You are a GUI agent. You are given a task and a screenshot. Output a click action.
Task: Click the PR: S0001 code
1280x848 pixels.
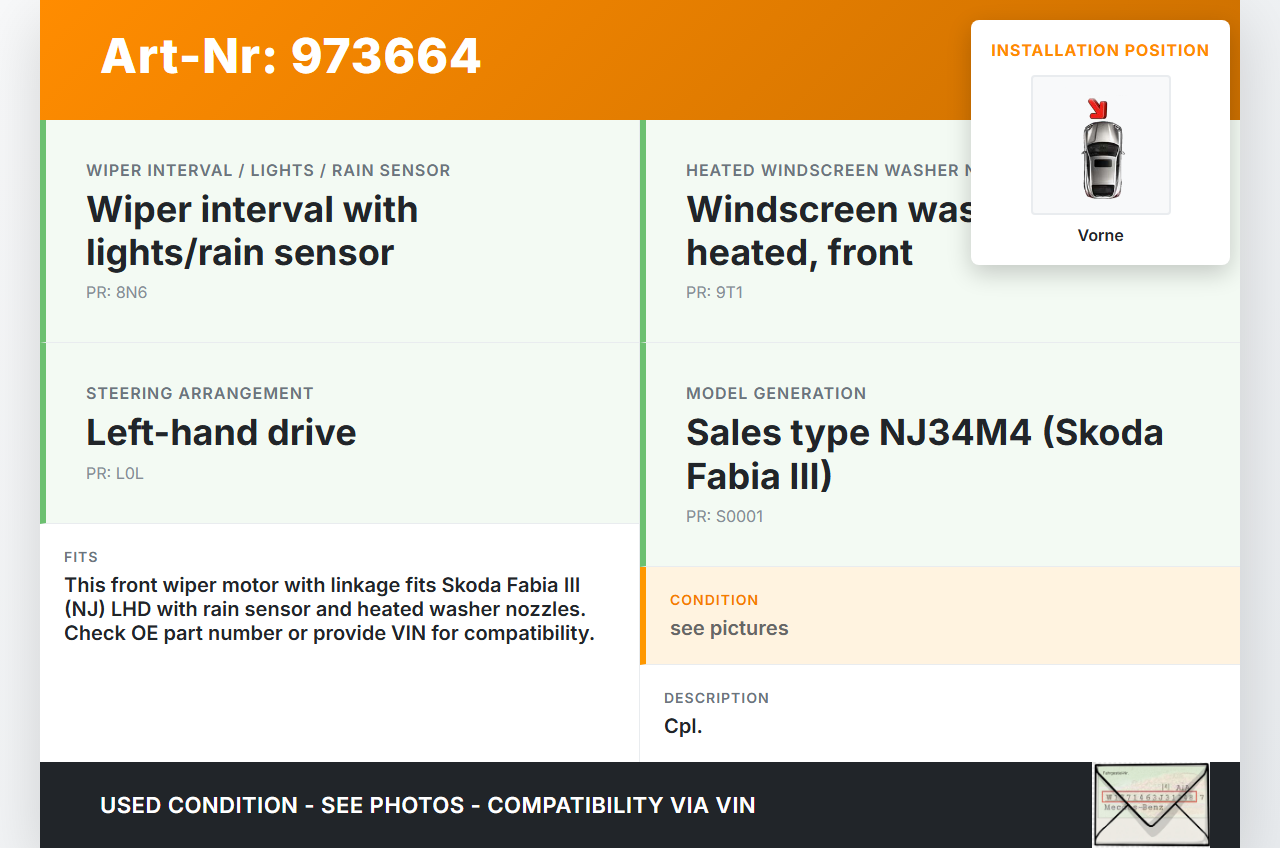(724, 517)
